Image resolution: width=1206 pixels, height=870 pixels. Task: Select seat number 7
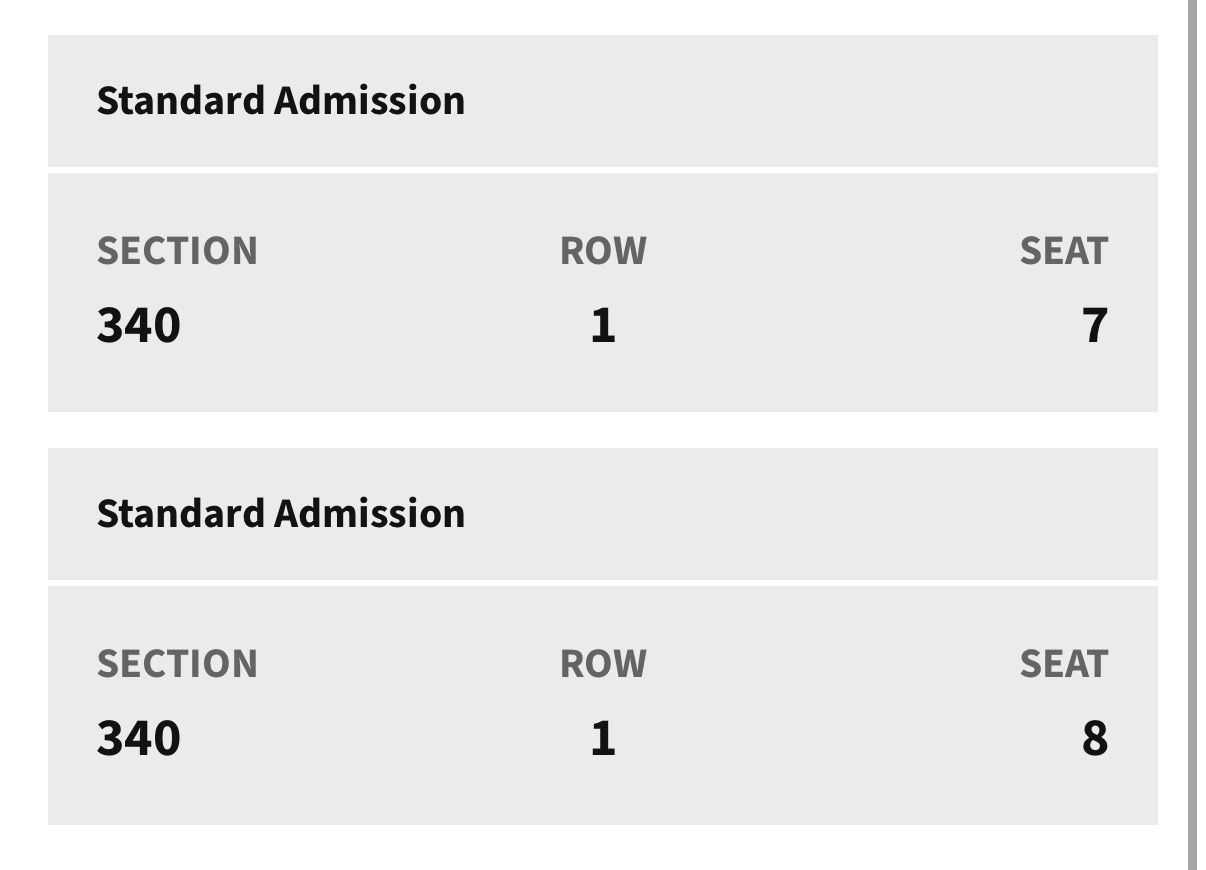click(x=1095, y=326)
